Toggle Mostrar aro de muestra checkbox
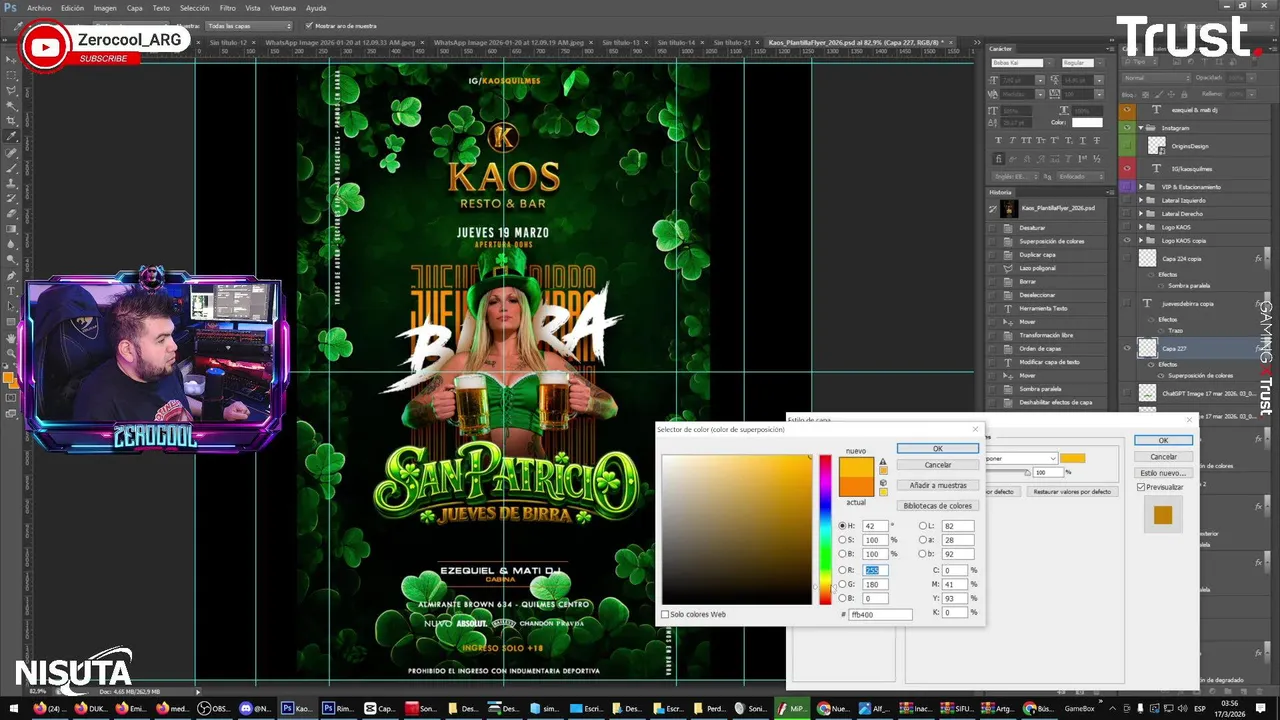 pos(309,26)
